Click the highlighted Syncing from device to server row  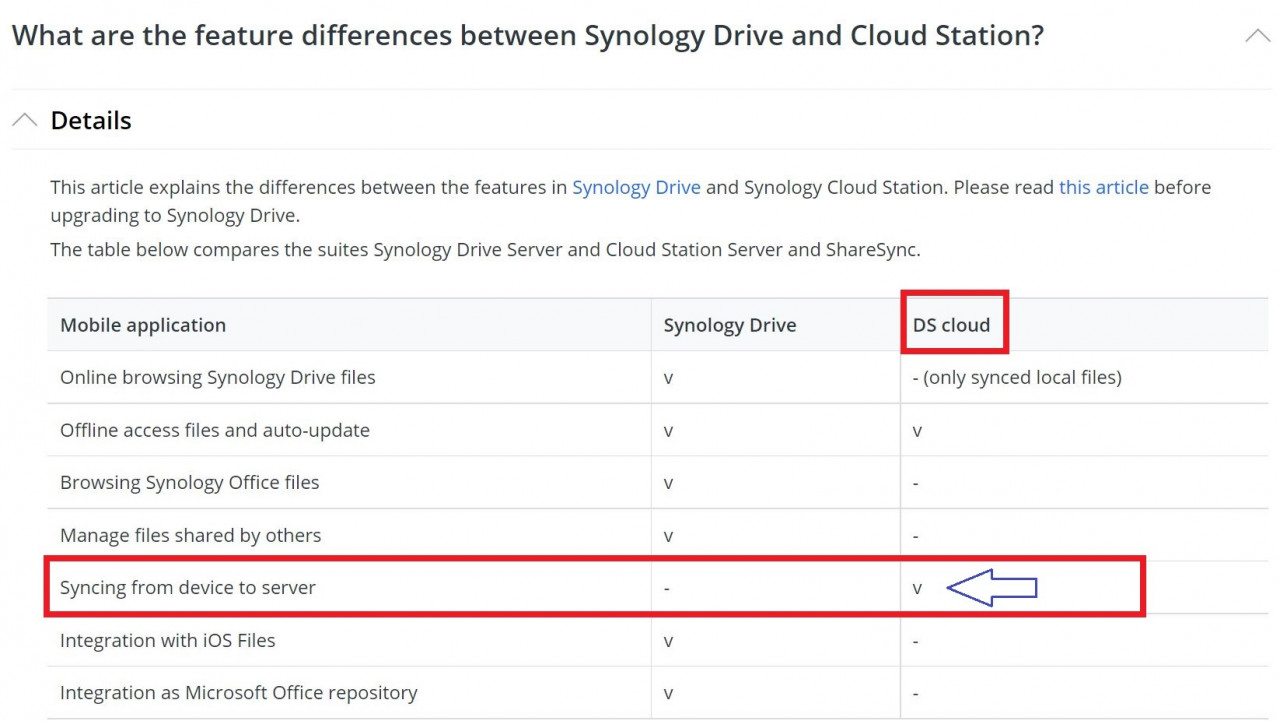(188, 588)
